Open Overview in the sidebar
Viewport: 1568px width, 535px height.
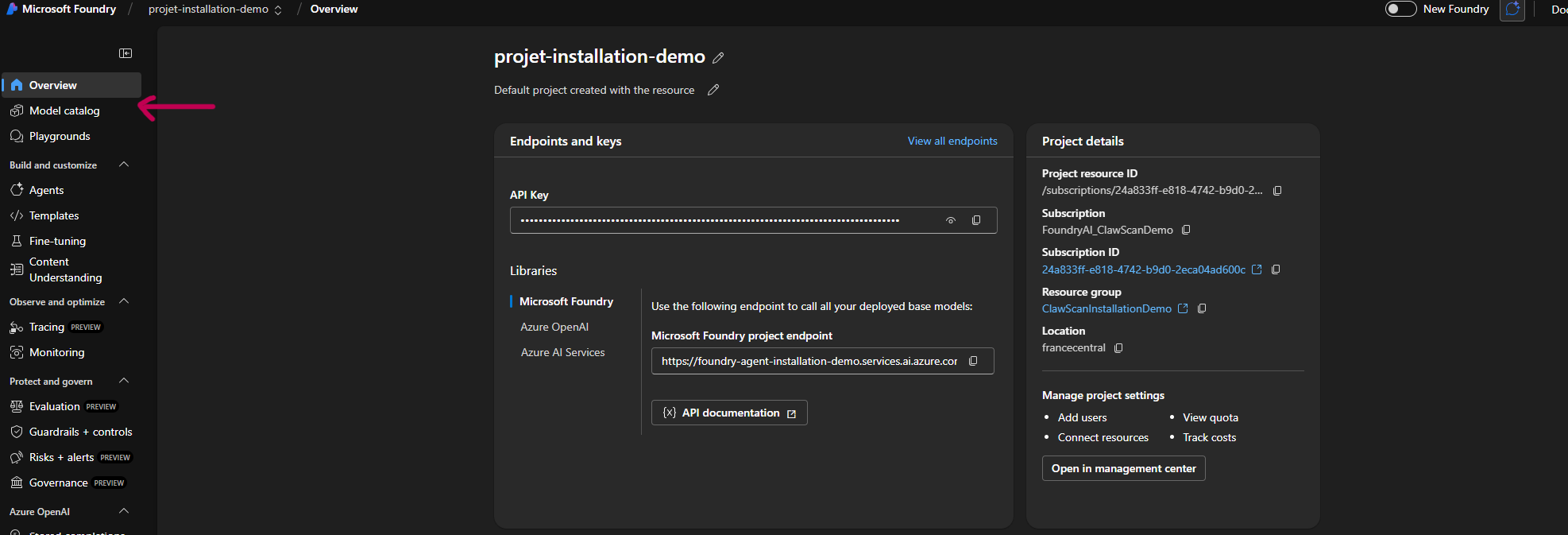point(72,85)
